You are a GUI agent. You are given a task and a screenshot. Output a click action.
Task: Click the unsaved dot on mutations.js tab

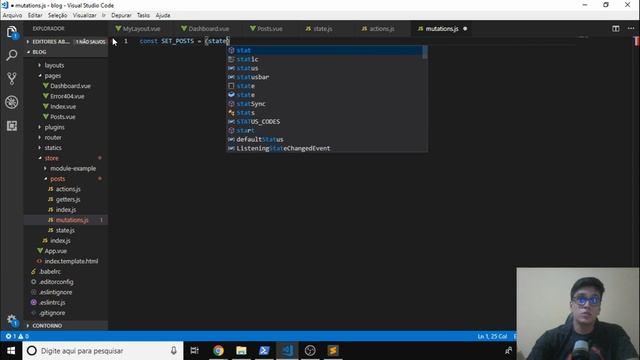pos(465,29)
